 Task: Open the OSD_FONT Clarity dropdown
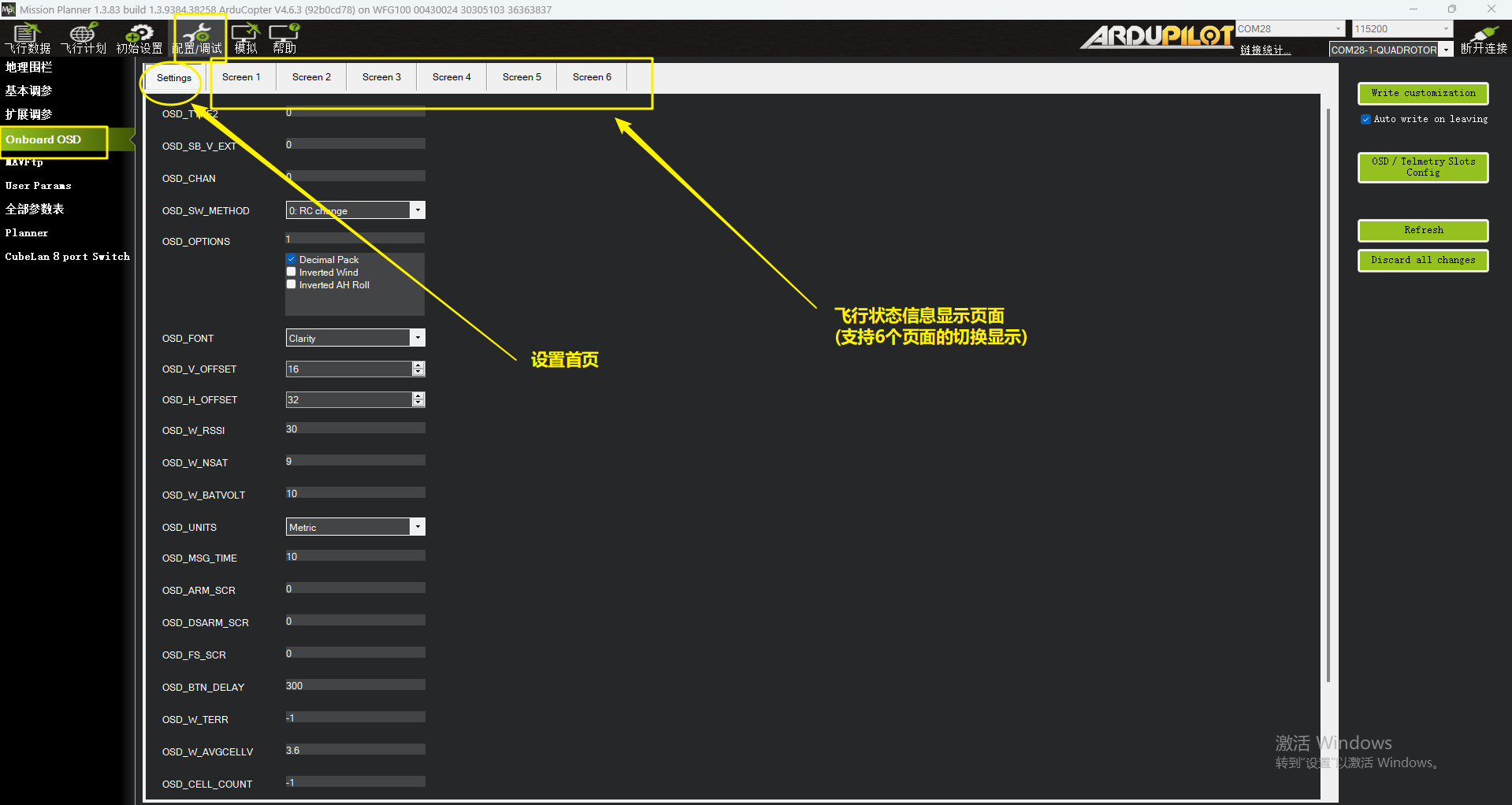[418, 338]
